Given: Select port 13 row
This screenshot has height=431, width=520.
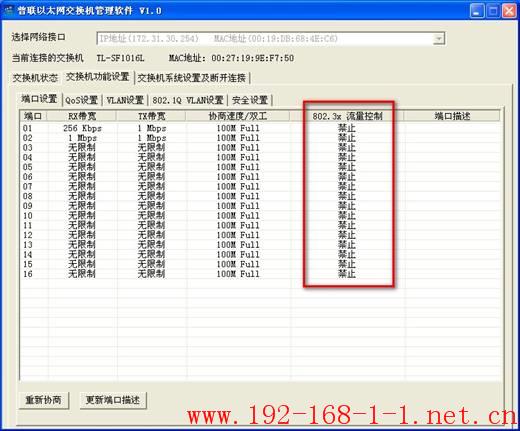Looking at the screenshot, I should (260, 245).
